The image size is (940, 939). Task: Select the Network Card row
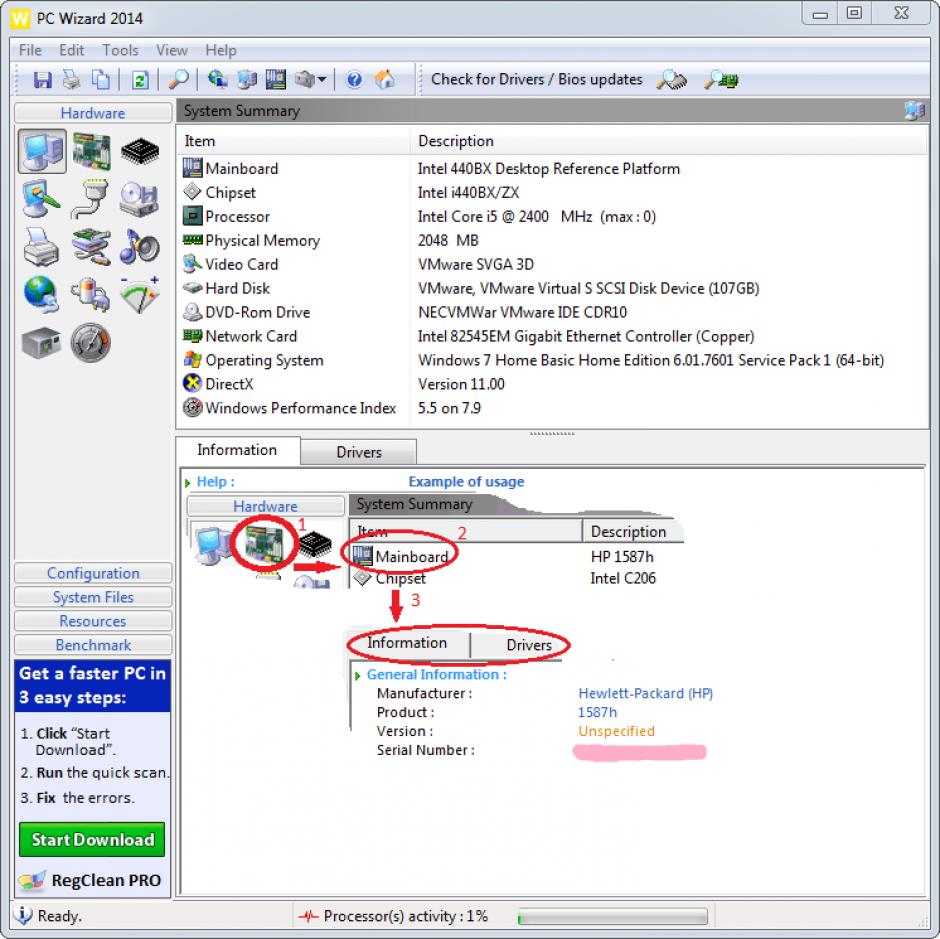(x=552, y=336)
